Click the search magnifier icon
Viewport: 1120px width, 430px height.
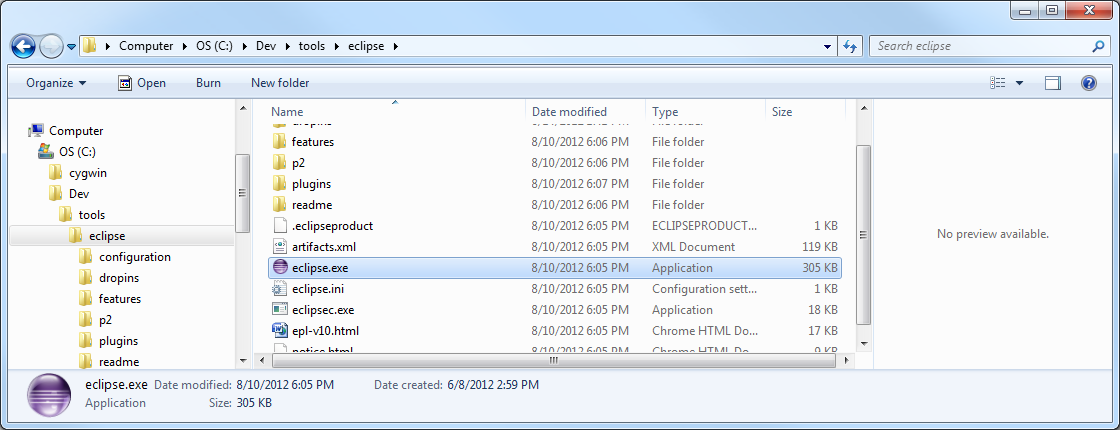coord(1098,46)
